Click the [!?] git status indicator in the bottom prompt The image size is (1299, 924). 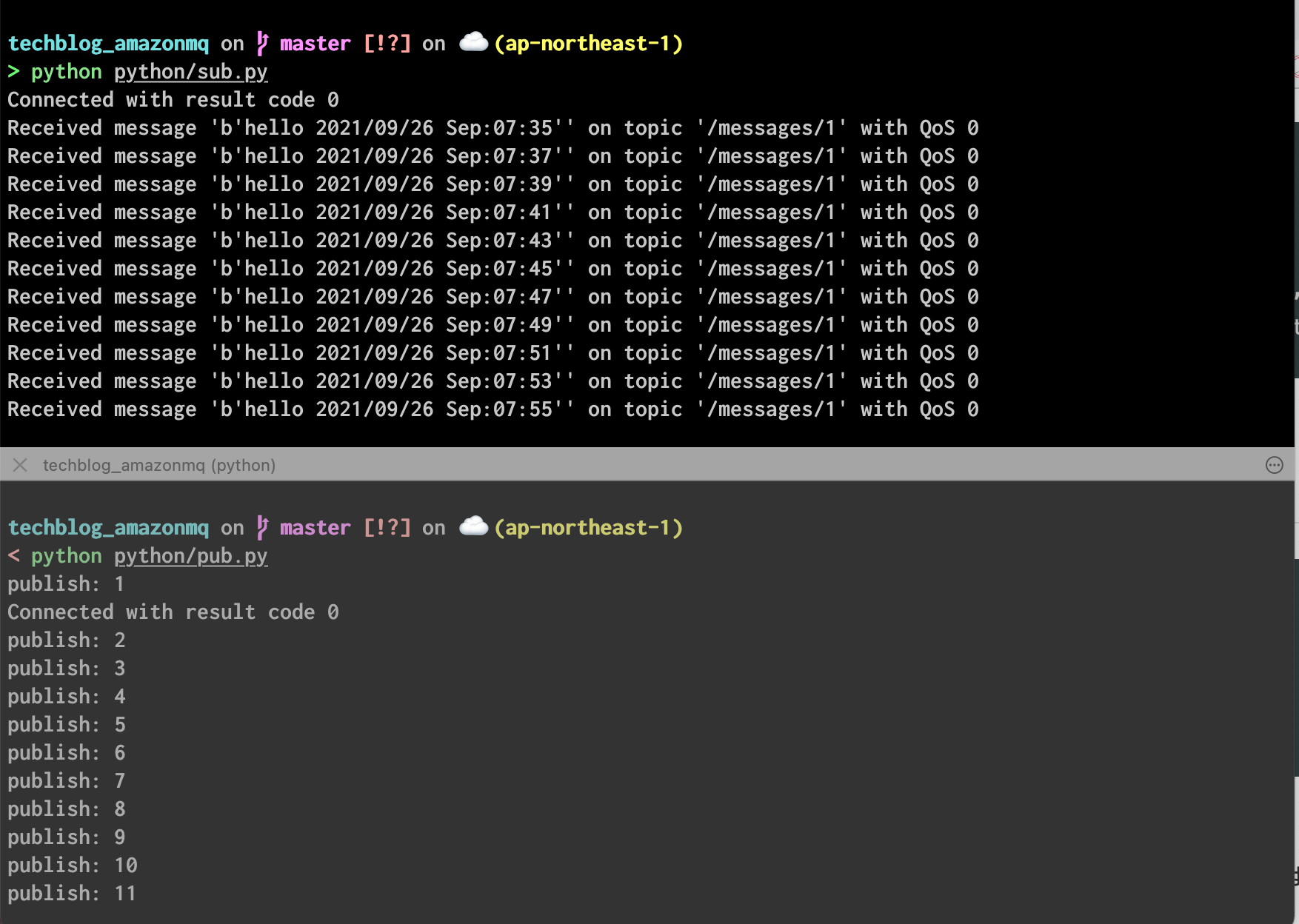coord(387,528)
